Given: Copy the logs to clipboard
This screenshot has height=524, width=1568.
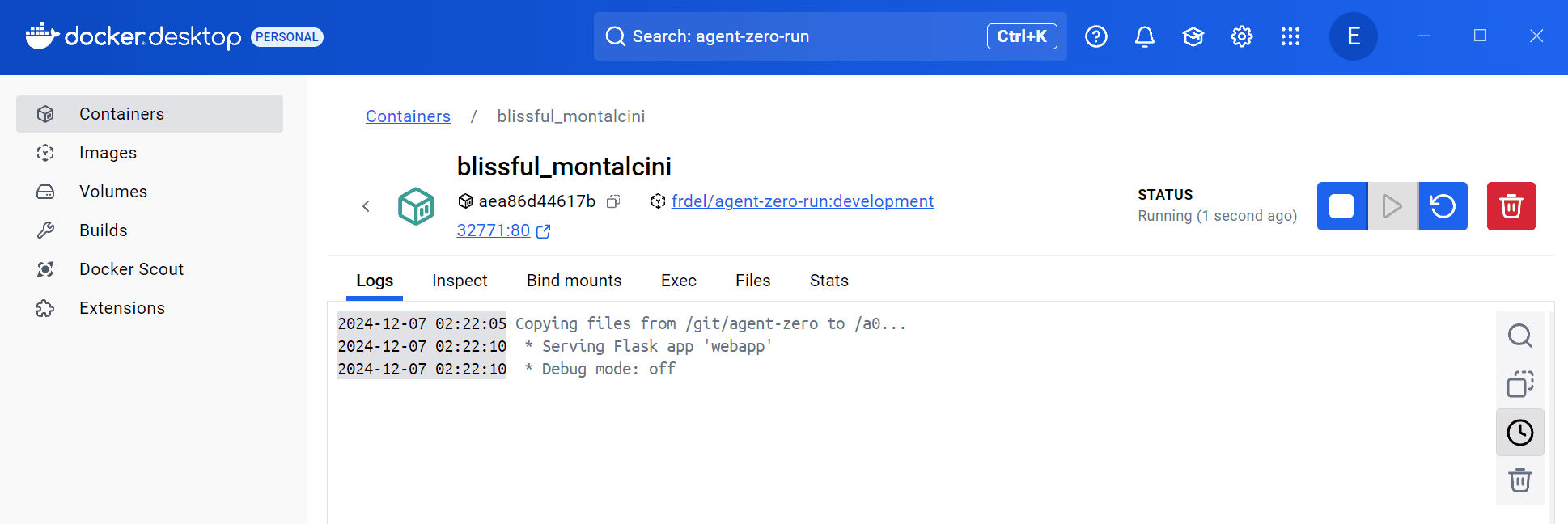Looking at the screenshot, I should 1519,384.
